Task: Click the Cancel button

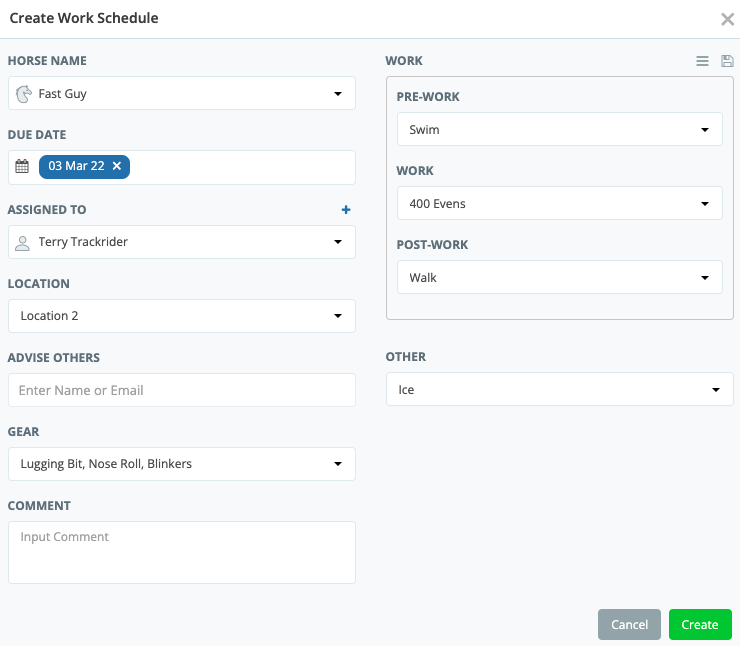Action: click(x=629, y=625)
